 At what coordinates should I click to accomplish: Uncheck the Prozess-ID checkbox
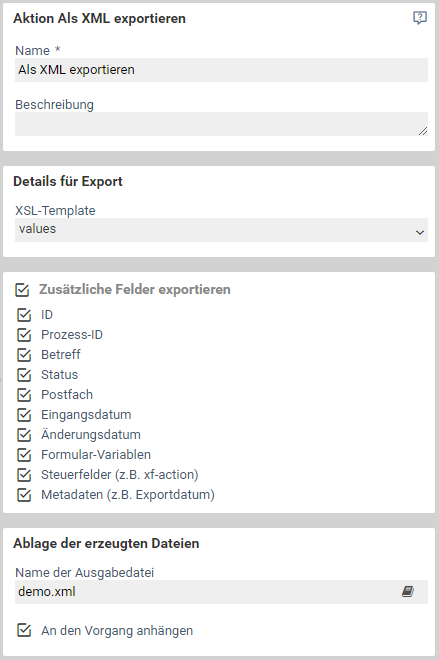click(24, 335)
